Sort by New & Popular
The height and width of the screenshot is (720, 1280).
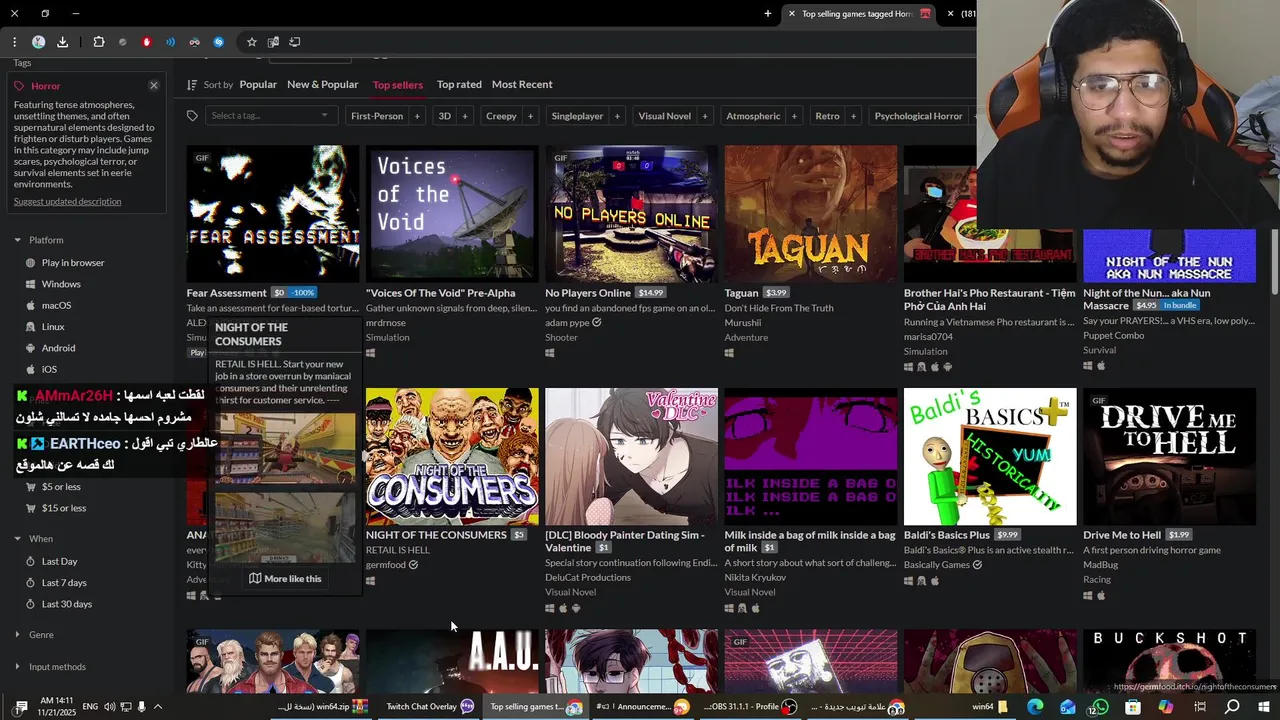(322, 85)
